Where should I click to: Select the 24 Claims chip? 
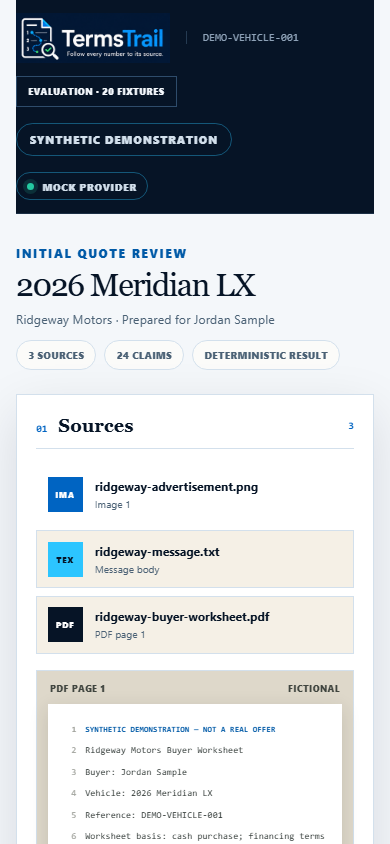(144, 355)
